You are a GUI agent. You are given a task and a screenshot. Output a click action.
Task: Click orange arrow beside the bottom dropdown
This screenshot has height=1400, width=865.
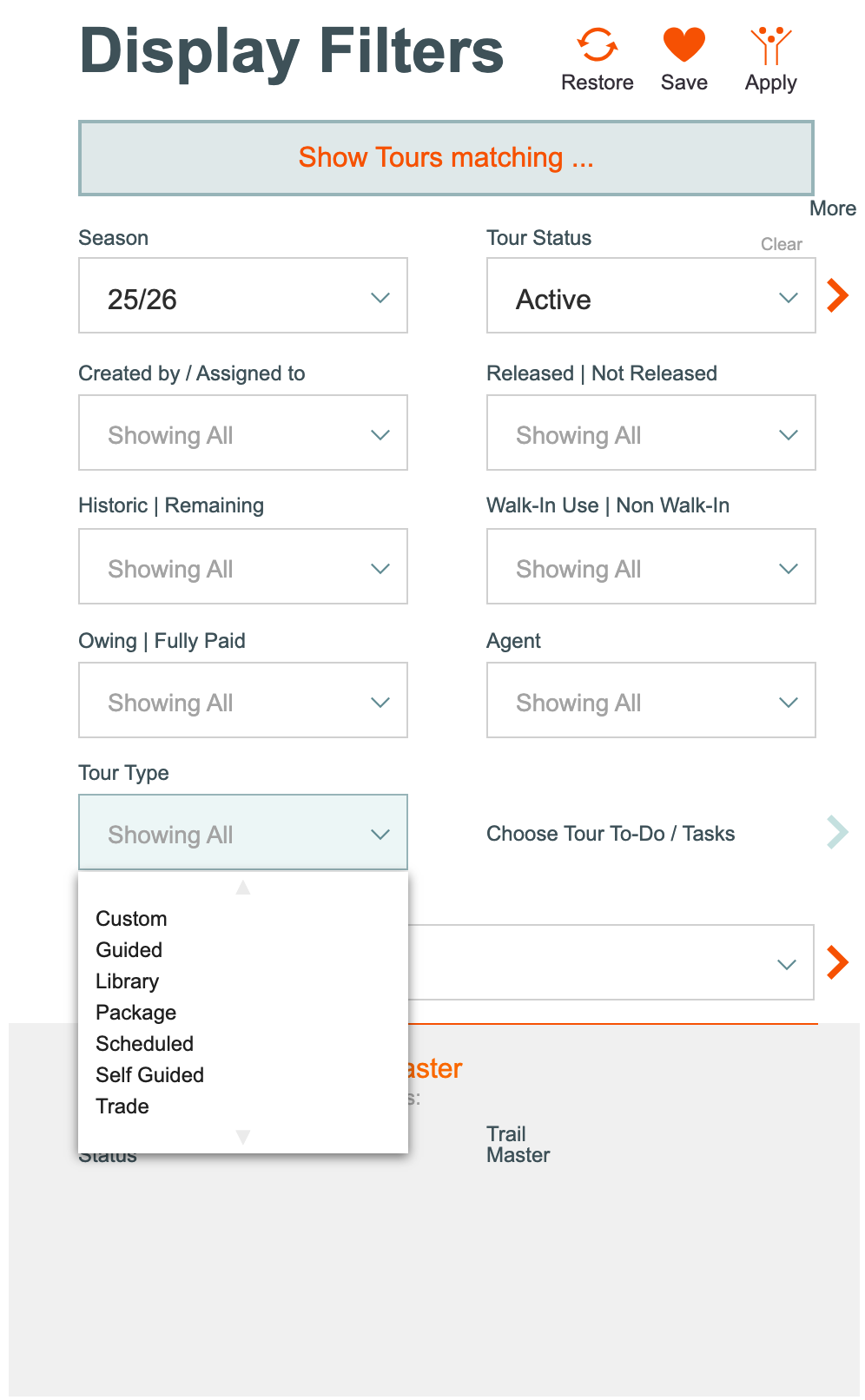(837, 962)
